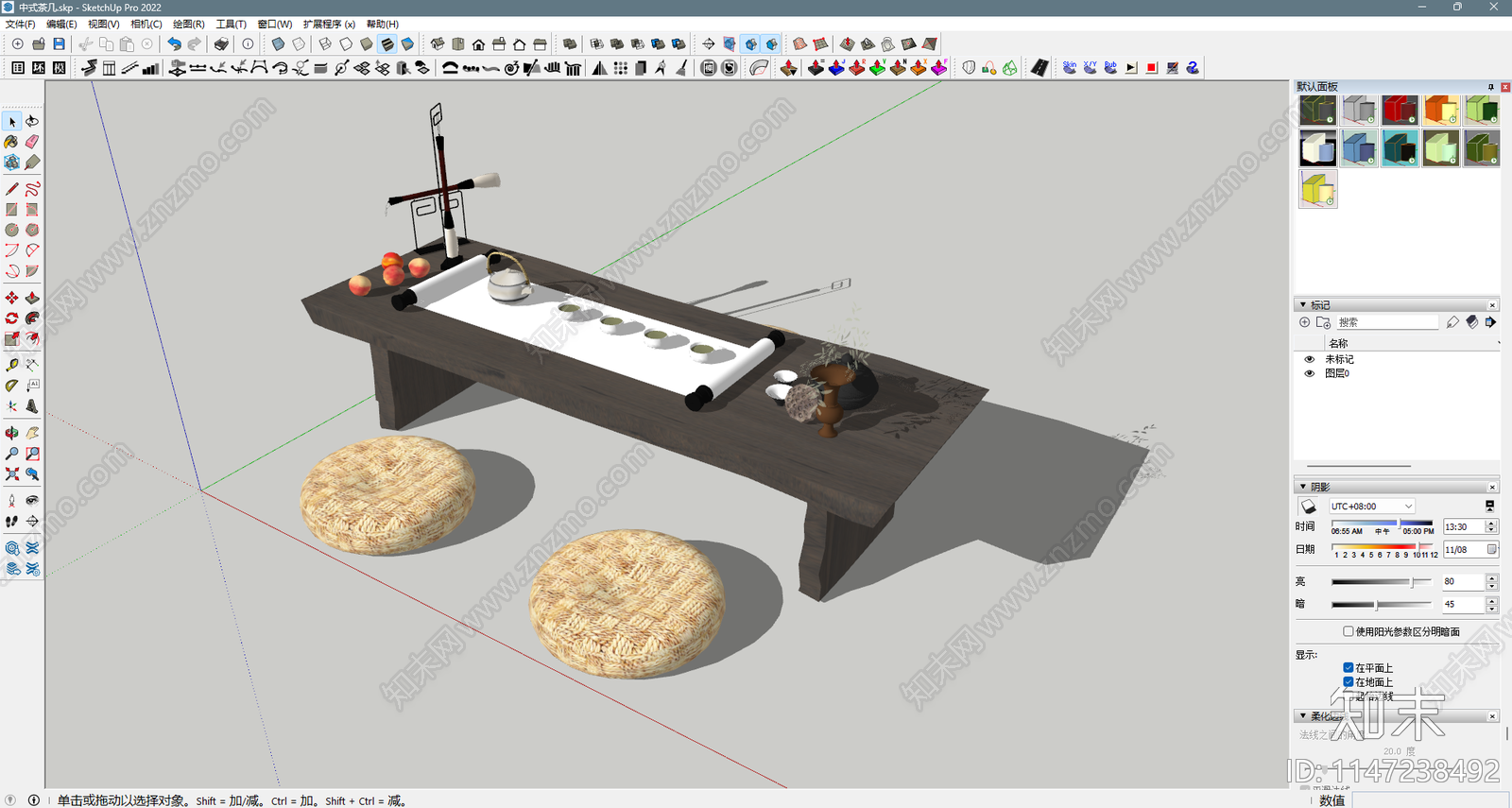Open the 相机(C) menu
The height and width of the screenshot is (808, 1512).
click(146, 24)
